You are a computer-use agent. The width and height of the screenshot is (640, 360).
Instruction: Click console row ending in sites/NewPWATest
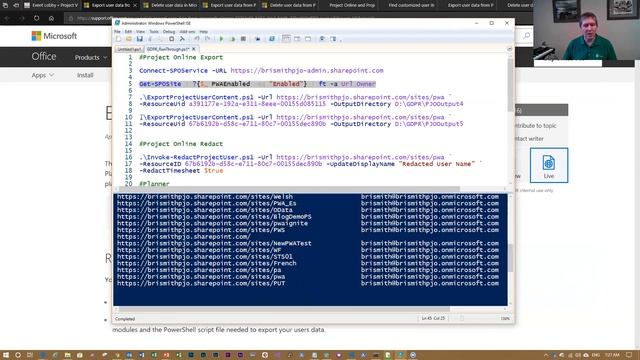pyautogui.click(x=308, y=243)
